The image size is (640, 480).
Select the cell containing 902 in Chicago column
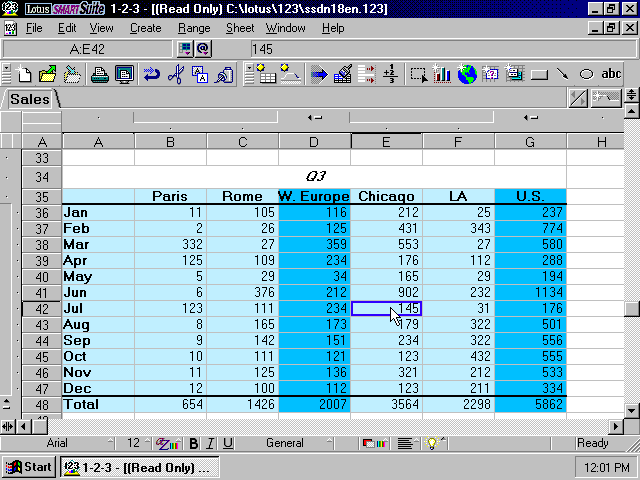(386, 293)
